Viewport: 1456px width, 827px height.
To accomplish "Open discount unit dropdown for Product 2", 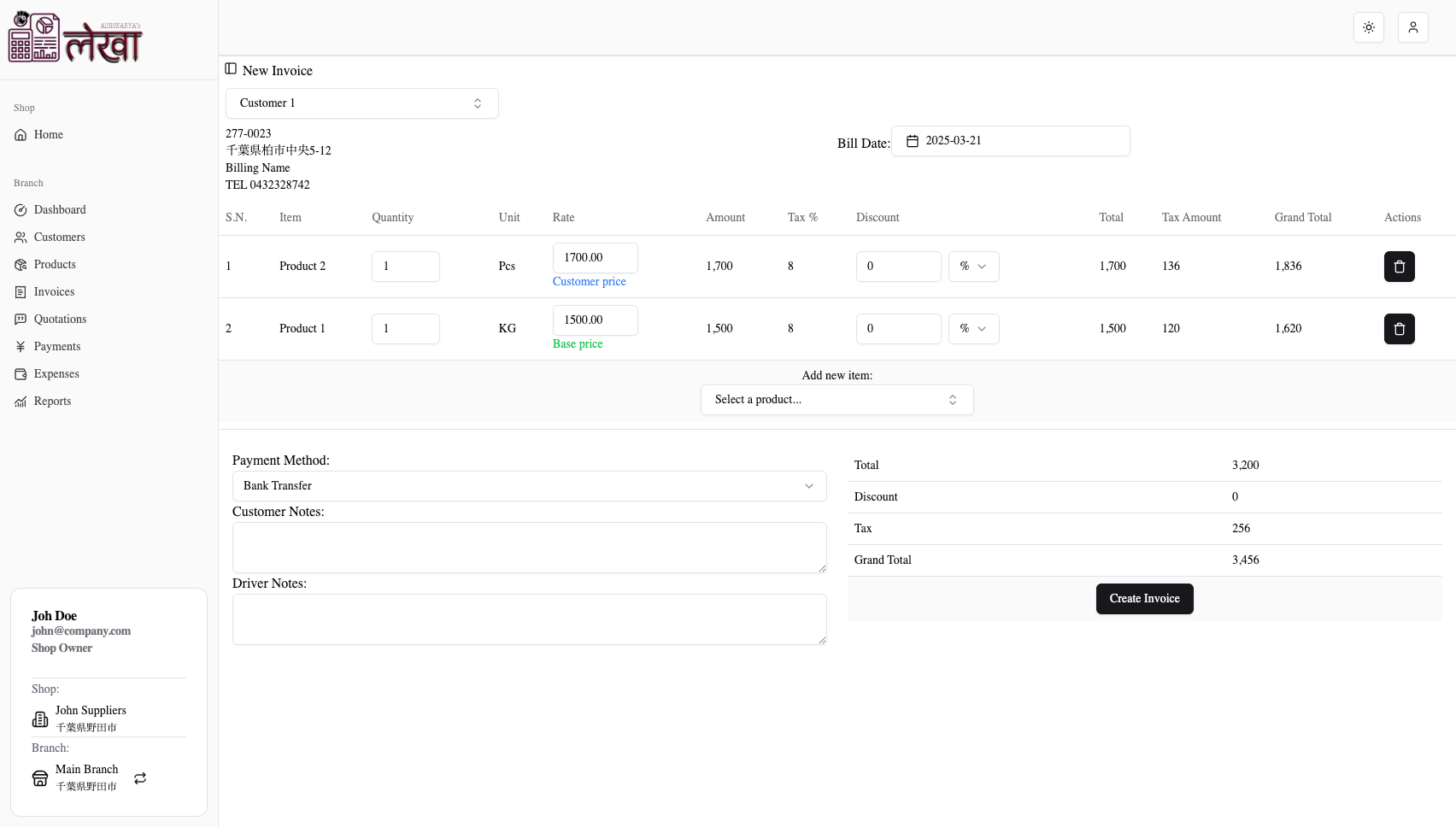I will tap(973, 266).
